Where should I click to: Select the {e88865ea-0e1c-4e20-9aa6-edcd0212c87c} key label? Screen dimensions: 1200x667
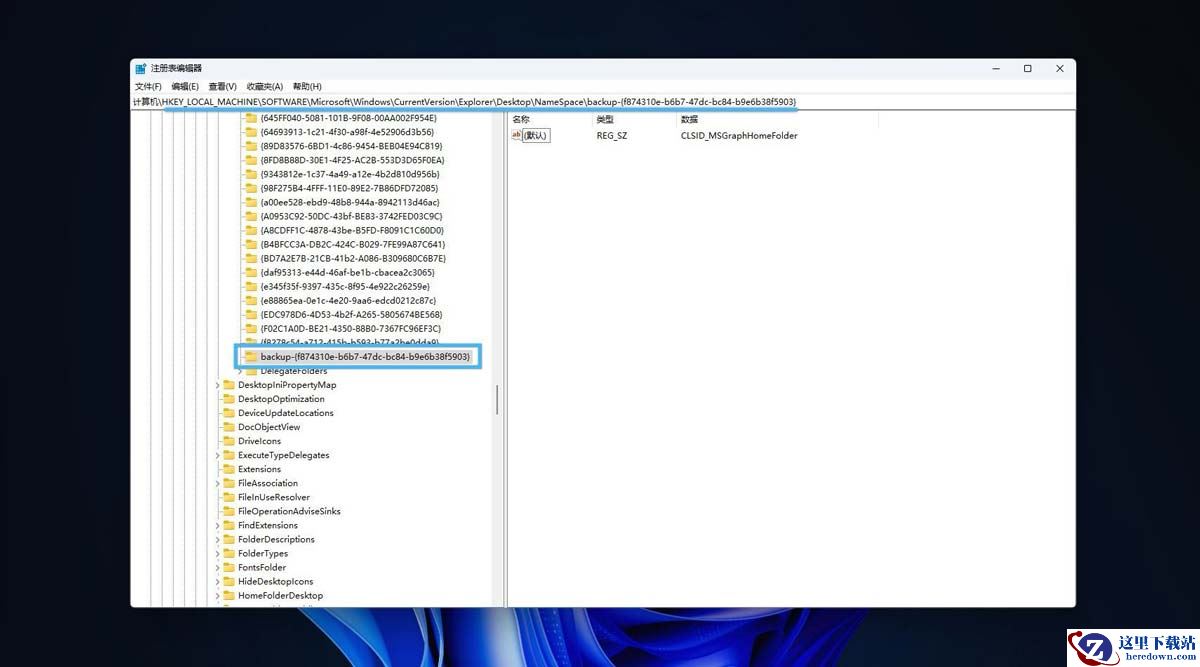coord(347,300)
